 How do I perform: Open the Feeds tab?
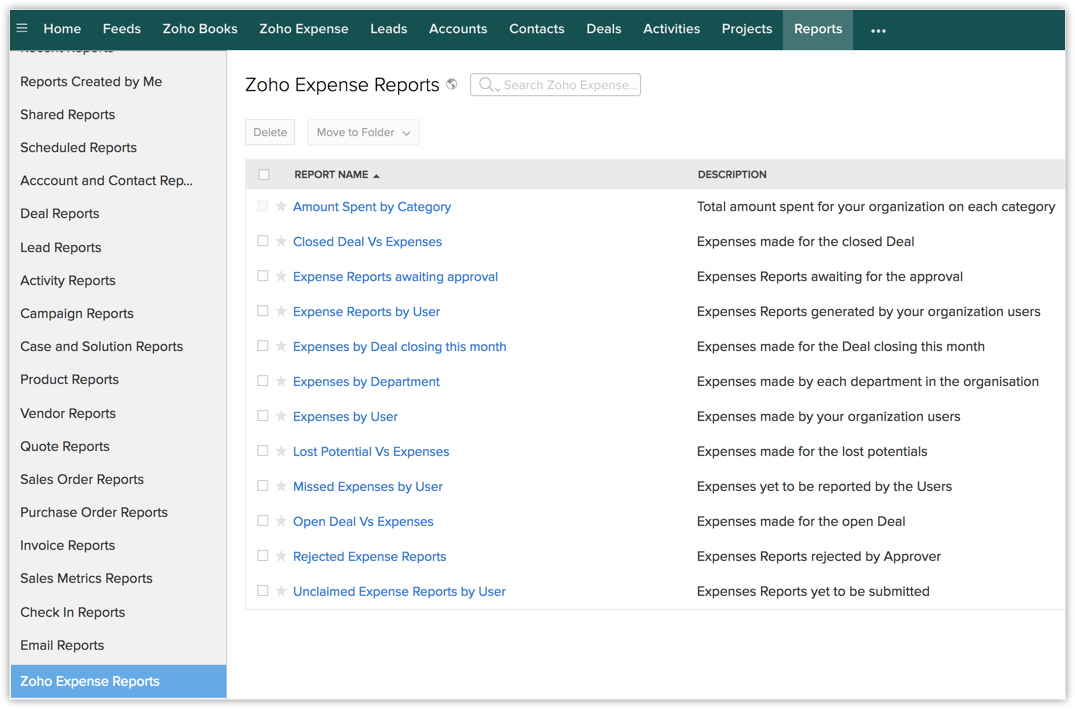(122, 29)
